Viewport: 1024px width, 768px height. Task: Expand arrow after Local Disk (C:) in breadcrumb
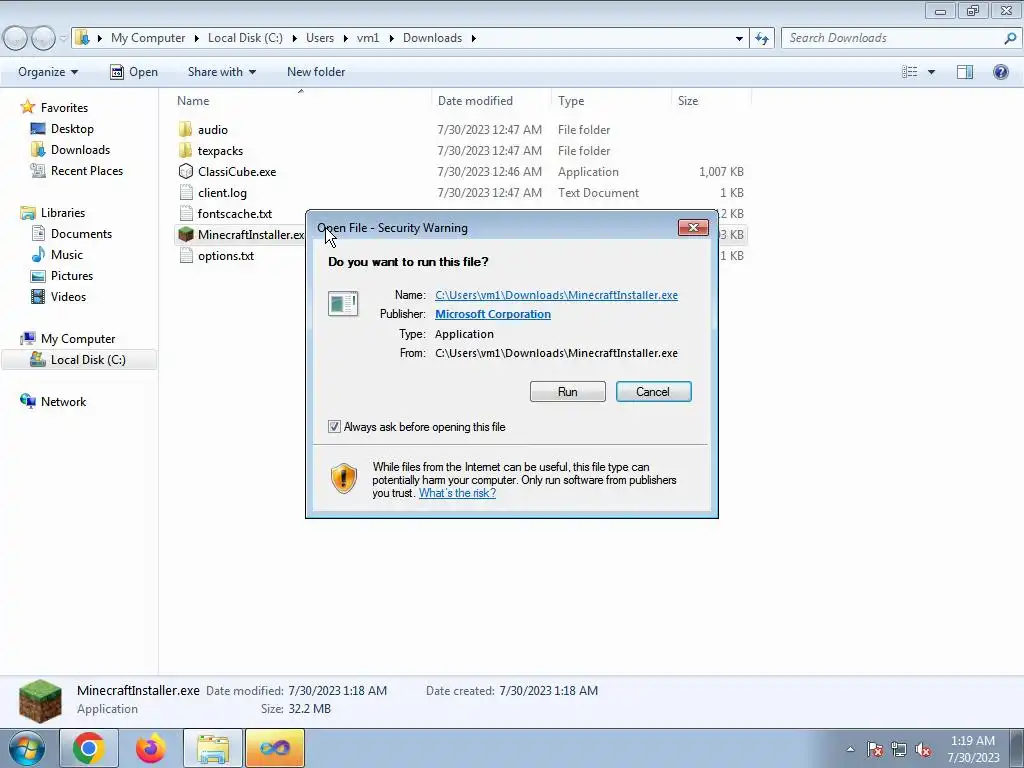295,39
